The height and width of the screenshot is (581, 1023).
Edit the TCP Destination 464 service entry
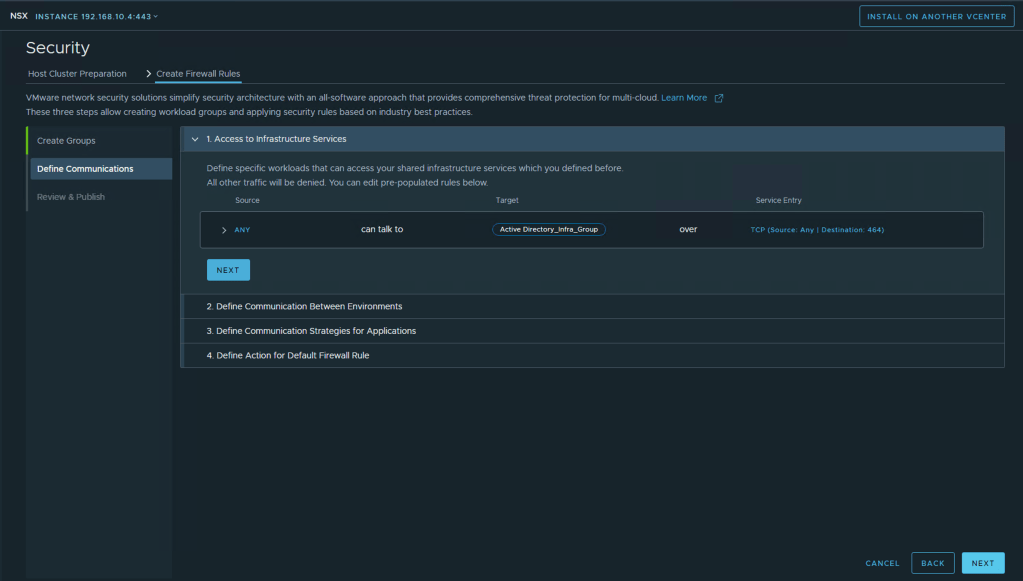click(x=817, y=230)
